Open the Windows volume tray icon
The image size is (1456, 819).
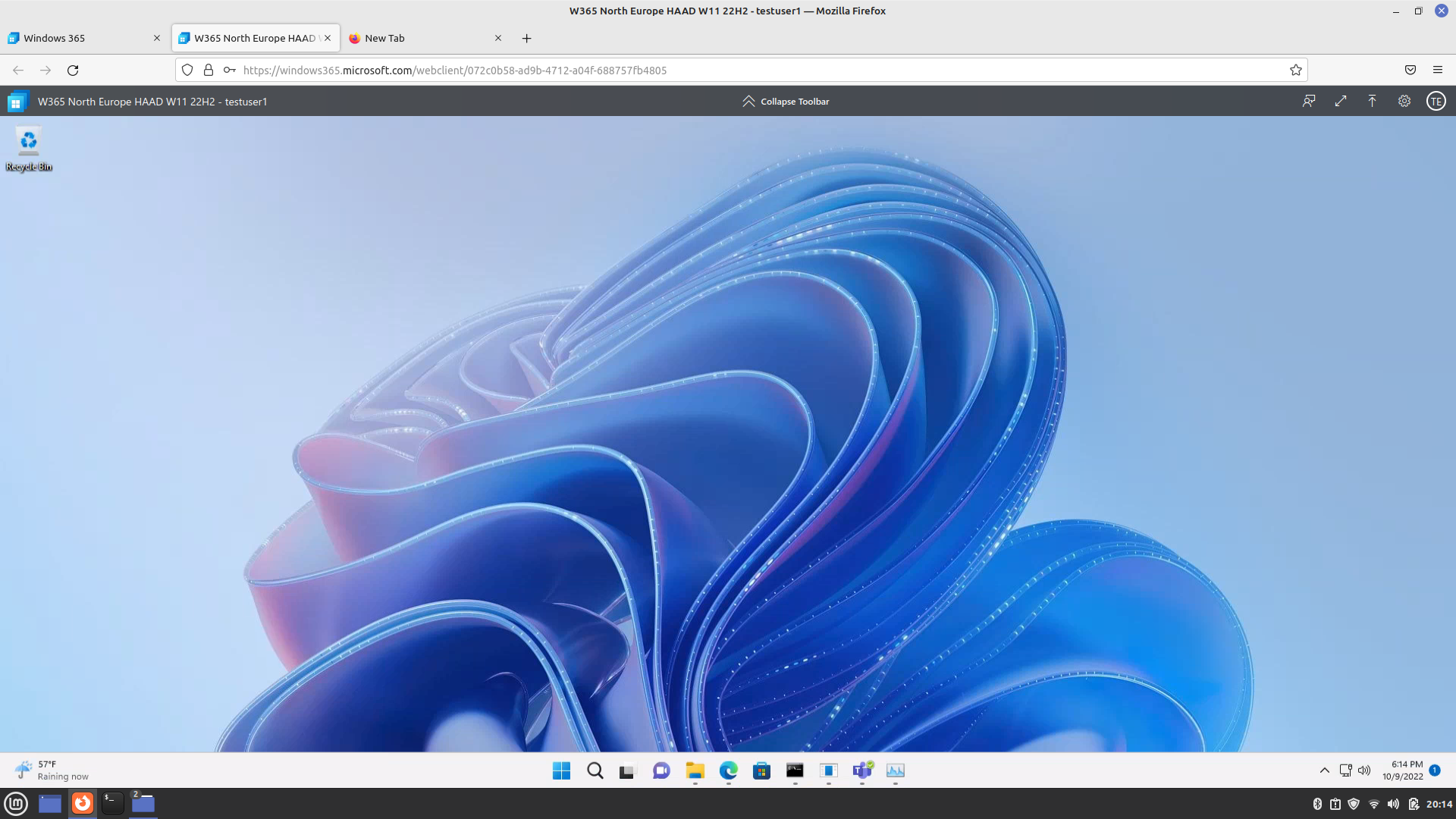[x=1365, y=771]
